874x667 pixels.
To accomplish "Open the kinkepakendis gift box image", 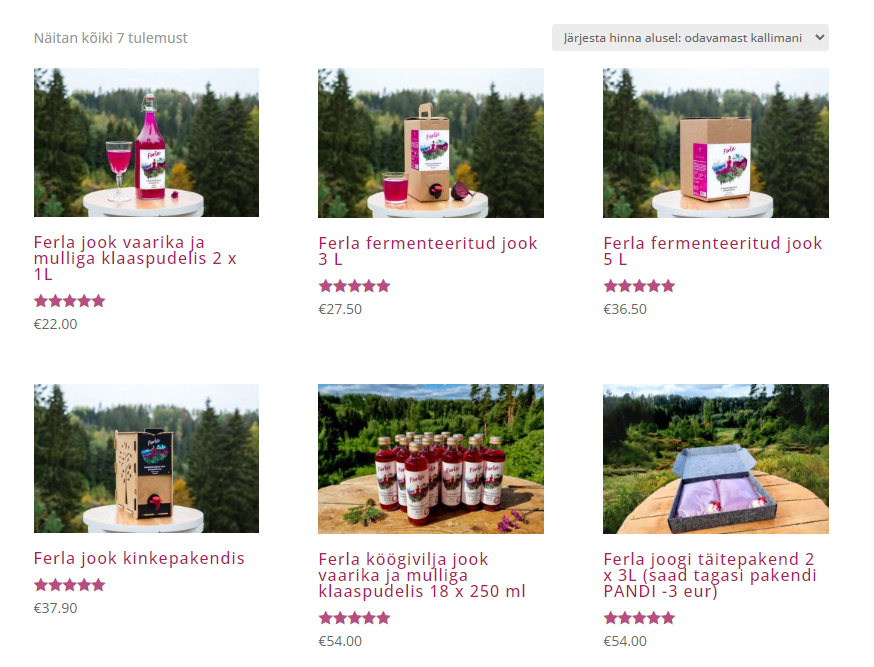I will [146, 459].
